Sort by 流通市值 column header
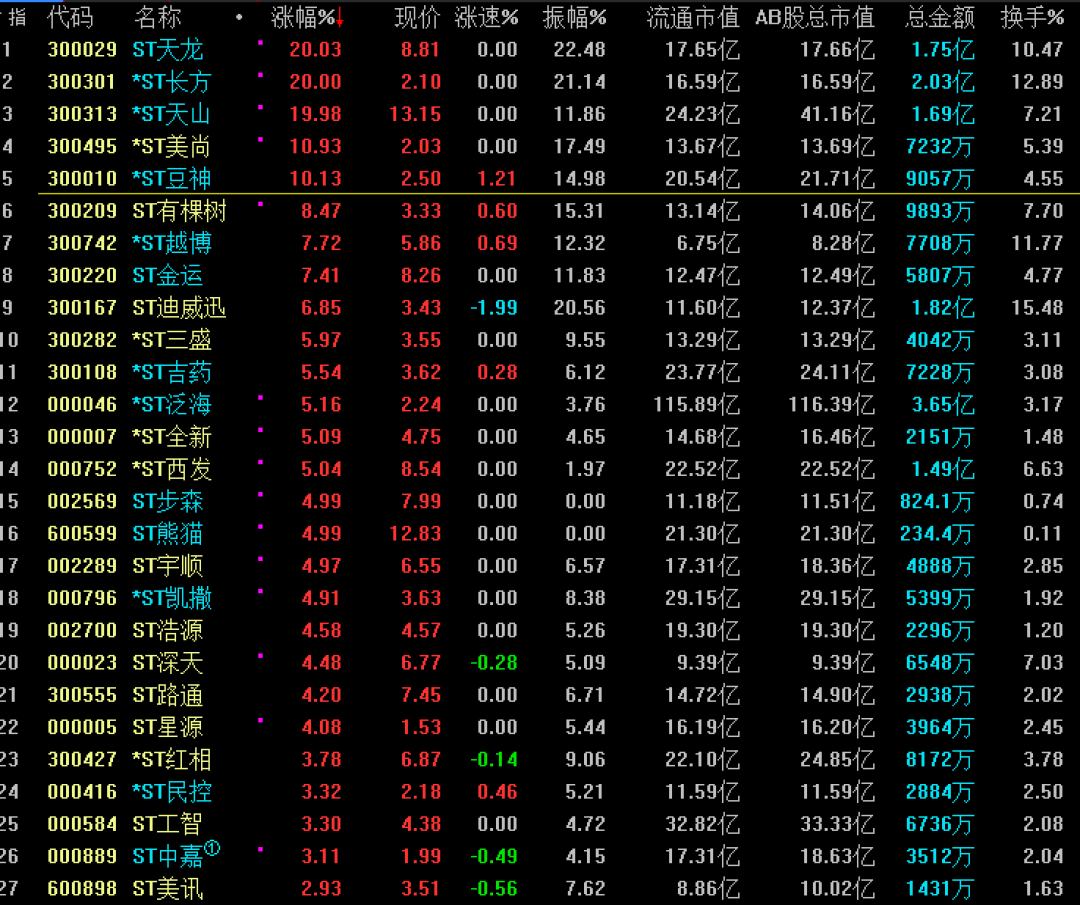The width and height of the screenshot is (1080, 905). coord(693,18)
